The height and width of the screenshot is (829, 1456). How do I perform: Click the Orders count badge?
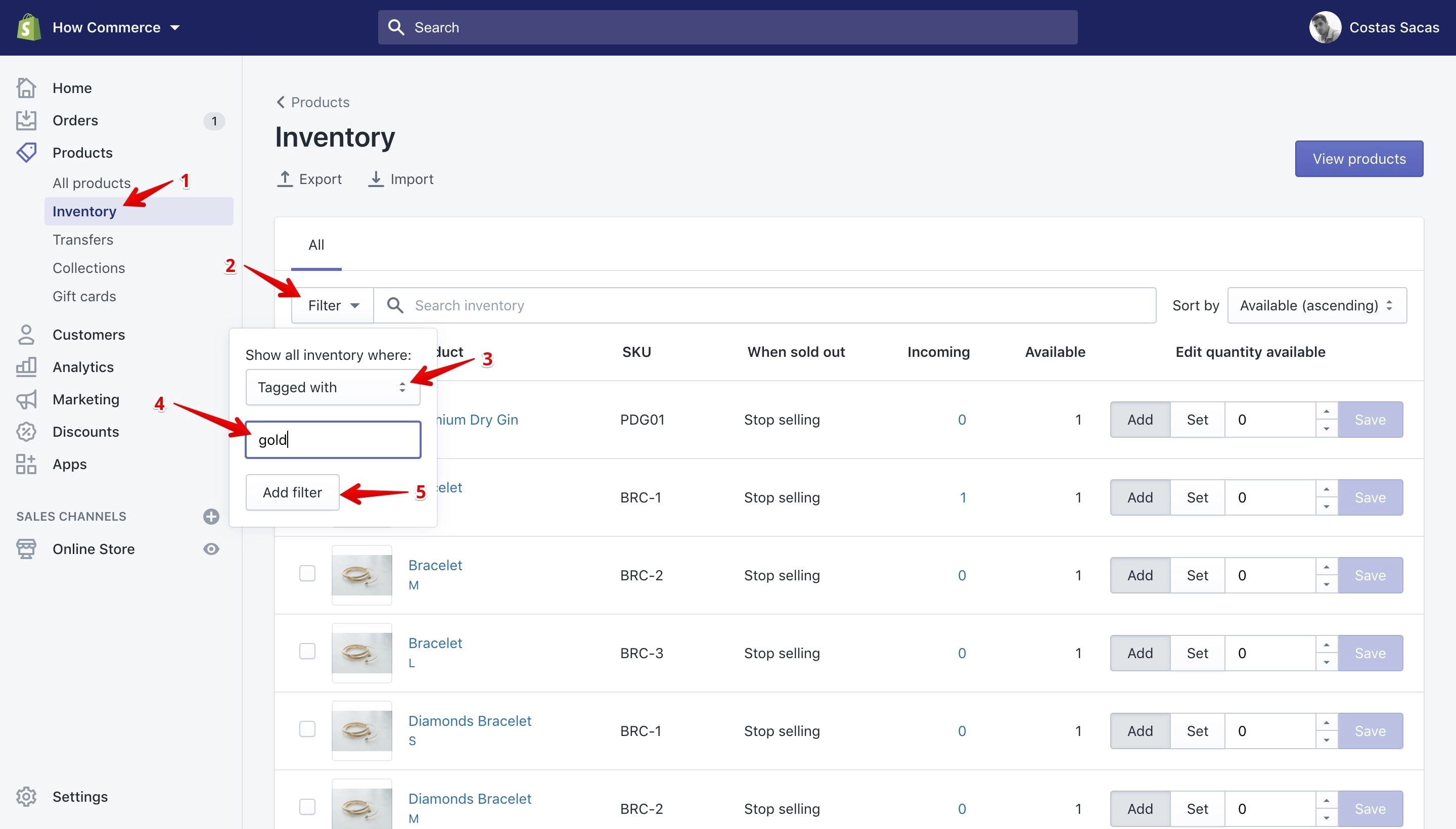point(214,121)
